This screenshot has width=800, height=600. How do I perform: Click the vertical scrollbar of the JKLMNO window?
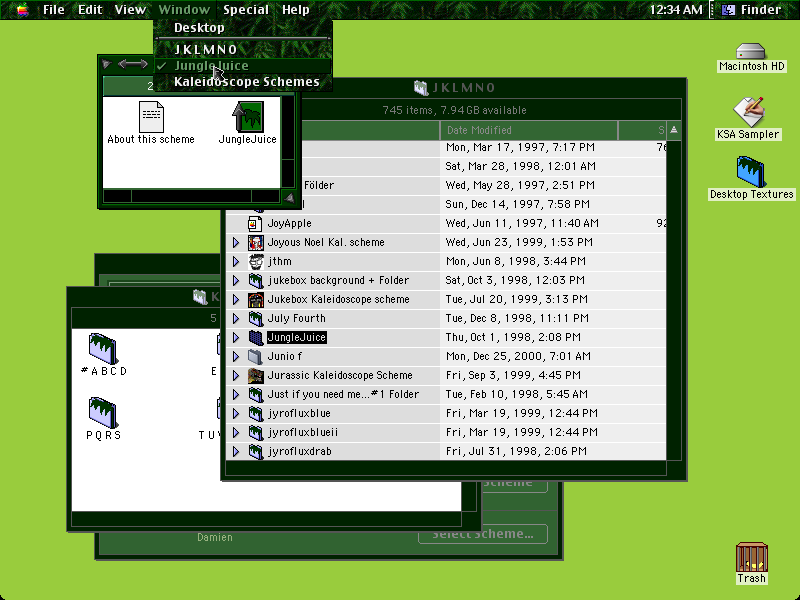(673, 300)
